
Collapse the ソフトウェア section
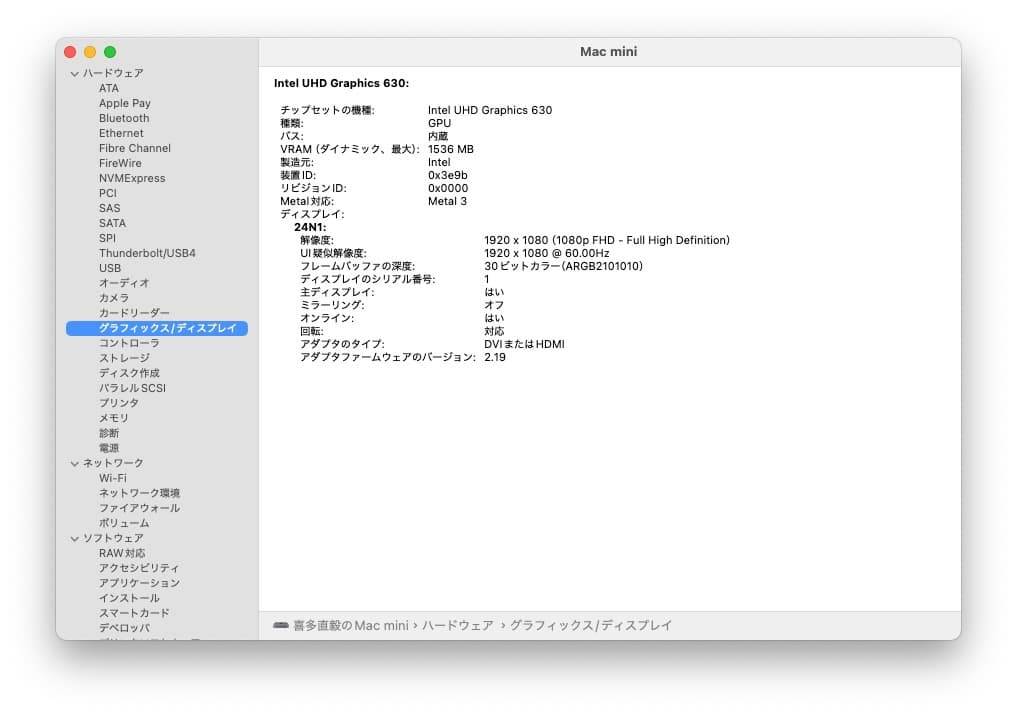click(x=75, y=537)
